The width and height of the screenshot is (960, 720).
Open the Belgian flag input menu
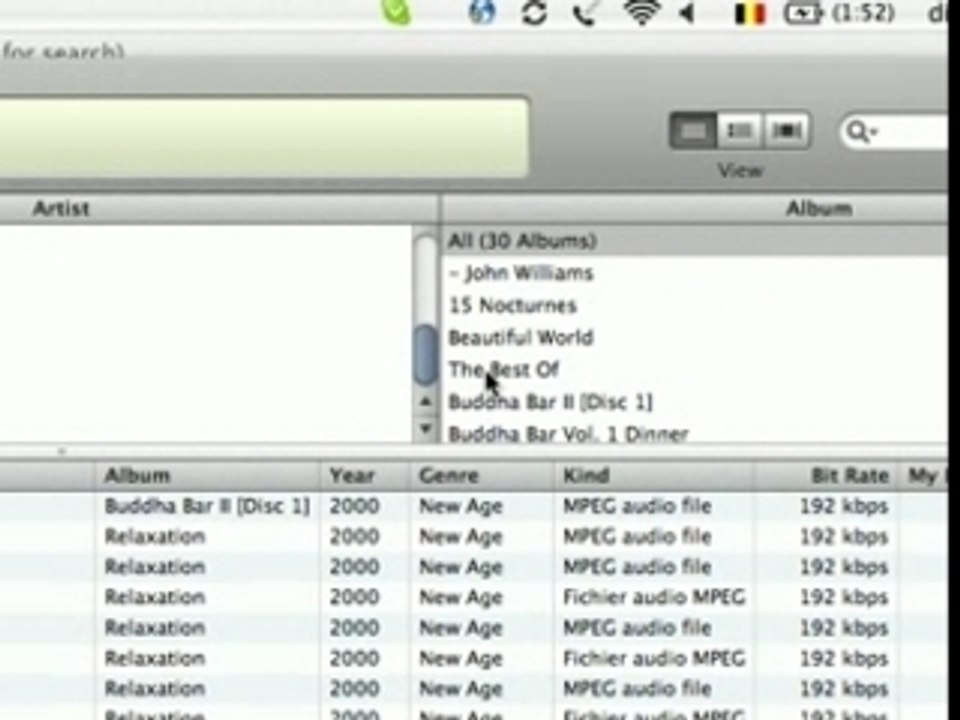tap(750, 13)
